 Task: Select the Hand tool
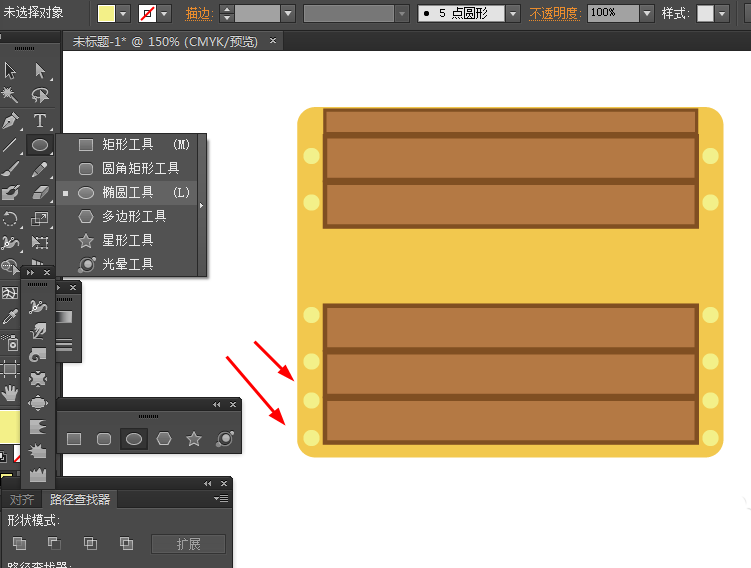[x=10, y=394]
